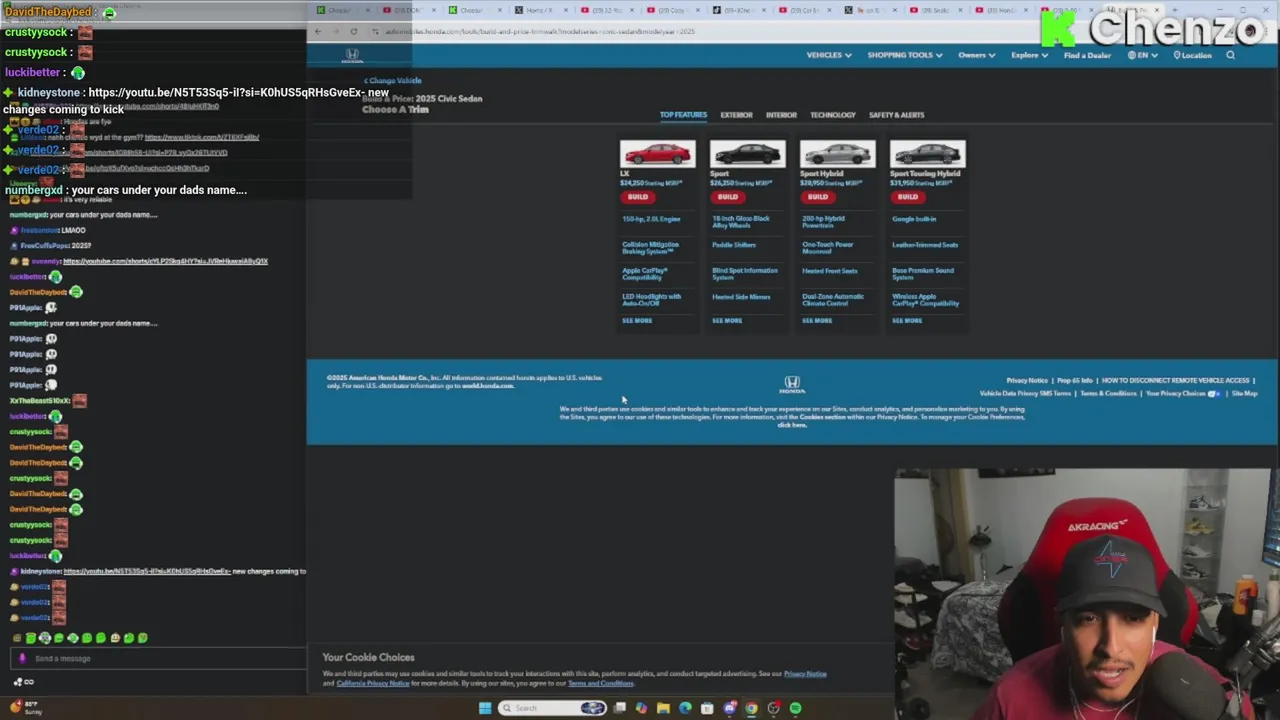Switch to the INTERIOR tab

[781, 115]
